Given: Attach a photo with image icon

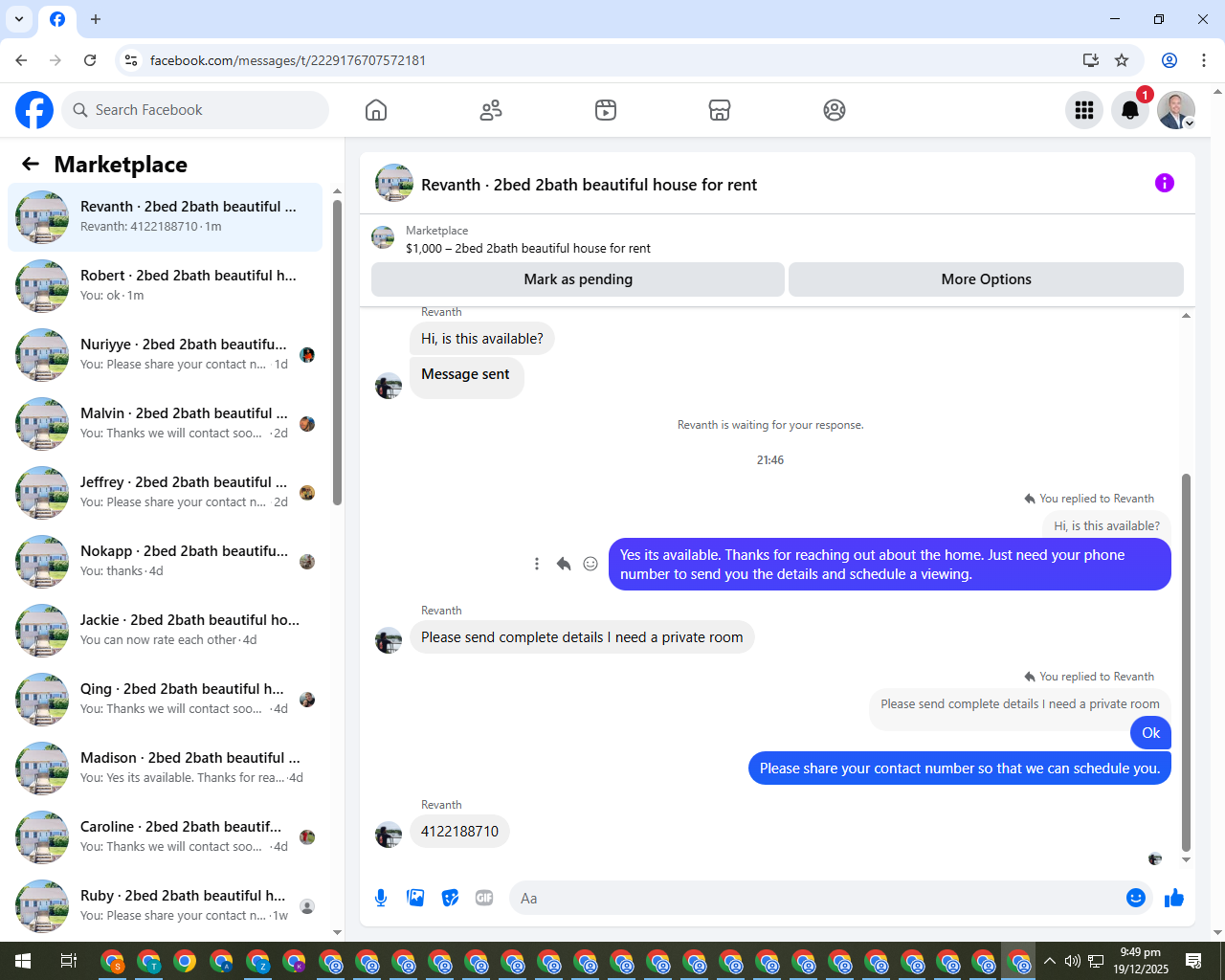Looking at the screenshot, I should coord(415,898).
